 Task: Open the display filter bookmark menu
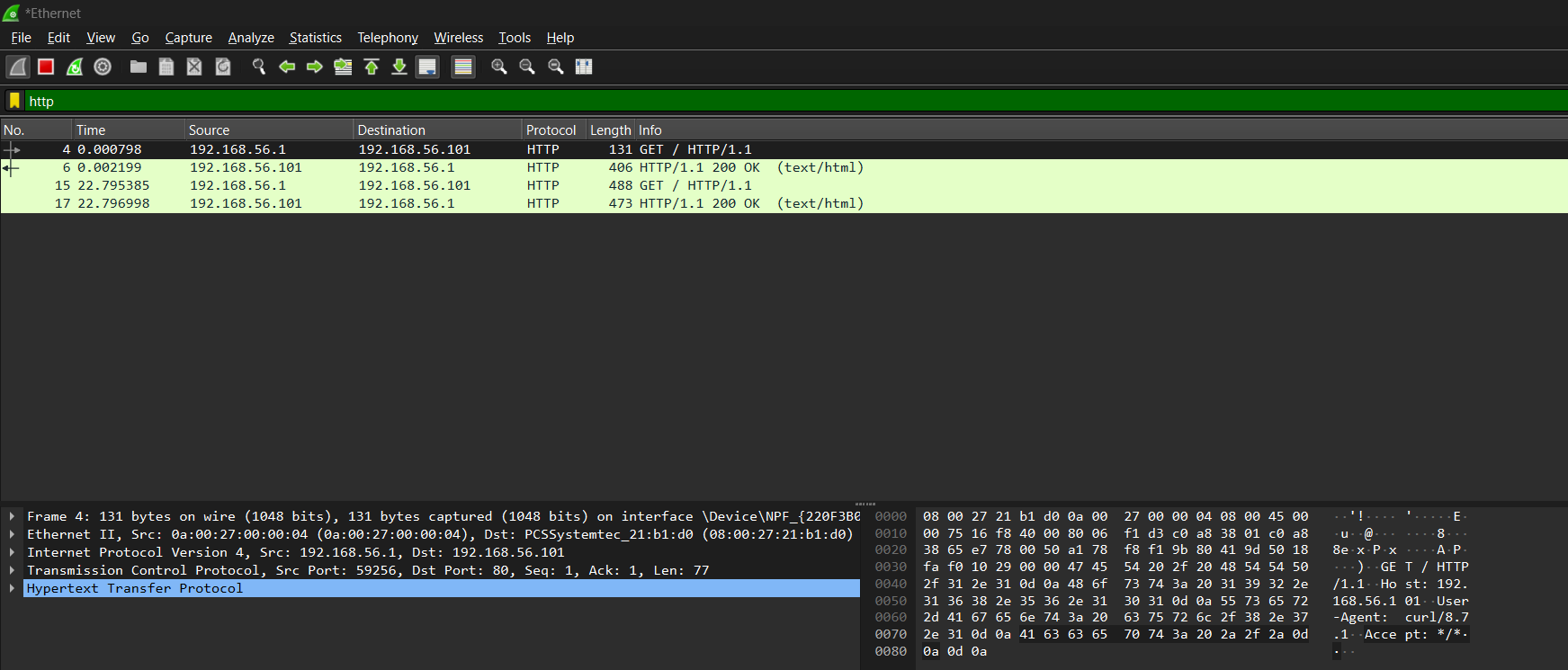[14, 101]
